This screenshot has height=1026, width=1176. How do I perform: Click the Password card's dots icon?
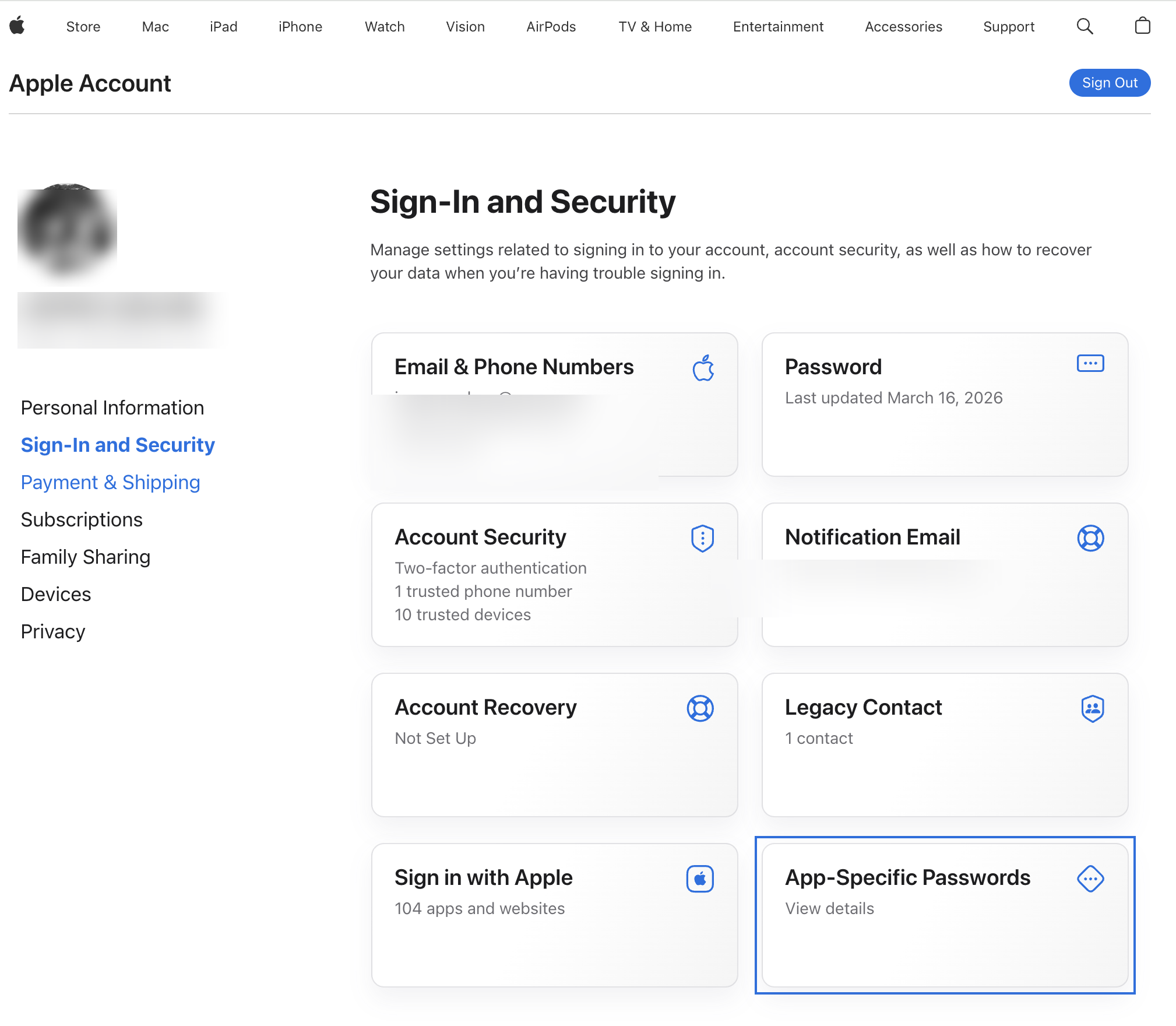pyautogui.click(x=1090, y=363)
